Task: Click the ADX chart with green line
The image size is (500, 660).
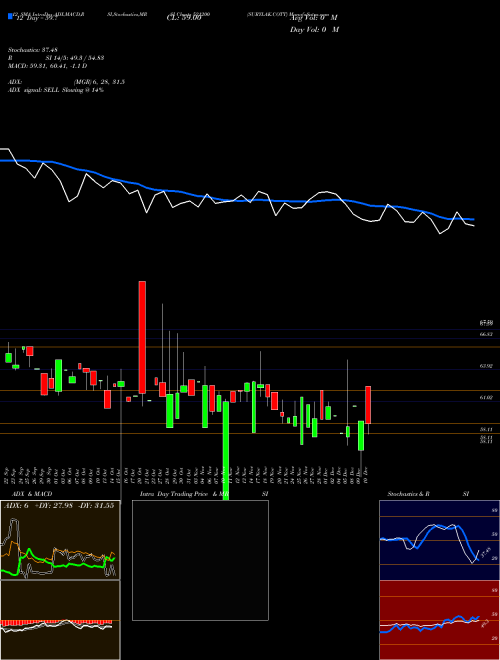Action: coord(60,540)
